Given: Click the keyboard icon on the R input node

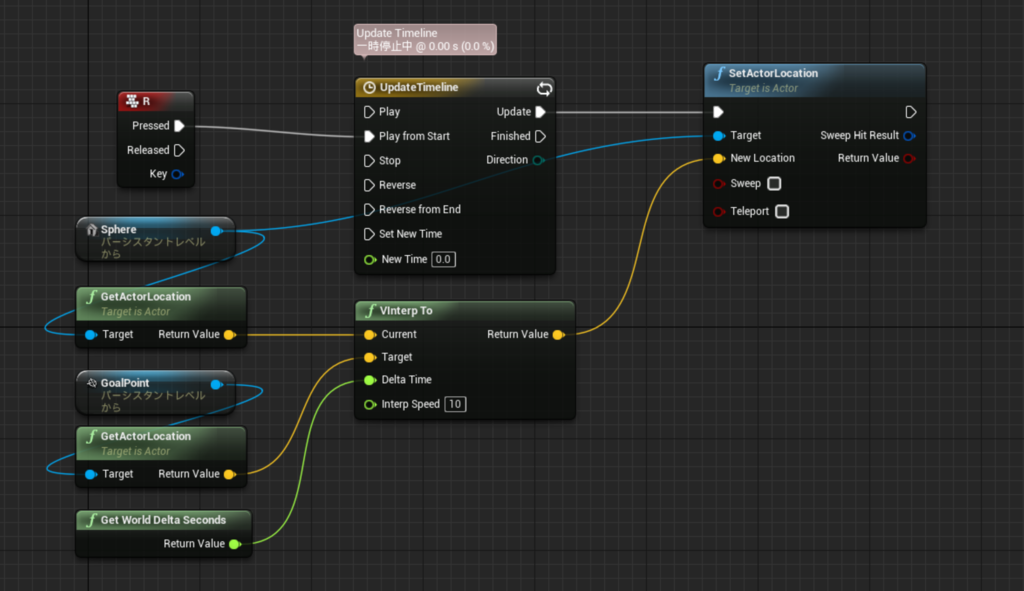Looking at the screenshot, I should click(133, 101).
